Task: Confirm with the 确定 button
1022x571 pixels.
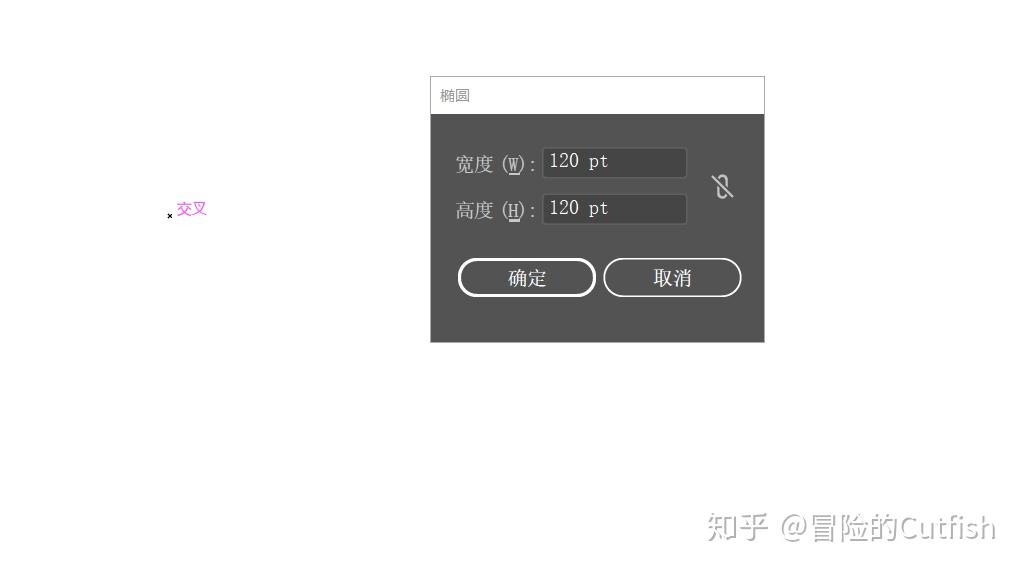Action: [527, 278]
